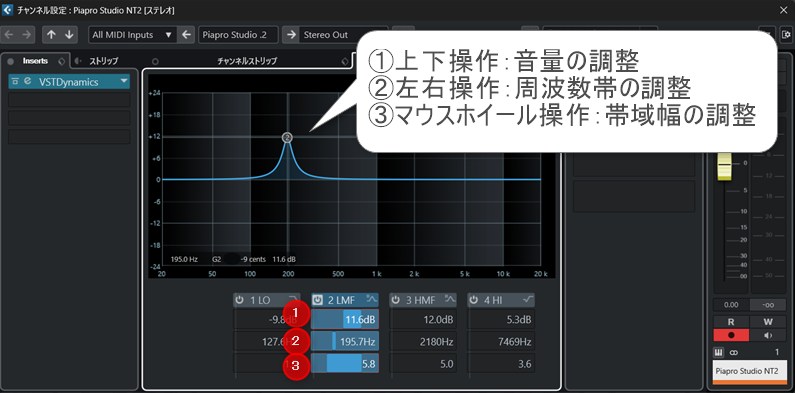This screenshot has width=795, height=393.
Task: Toggle 2 LMF band power button
Action: pos(317,300)
